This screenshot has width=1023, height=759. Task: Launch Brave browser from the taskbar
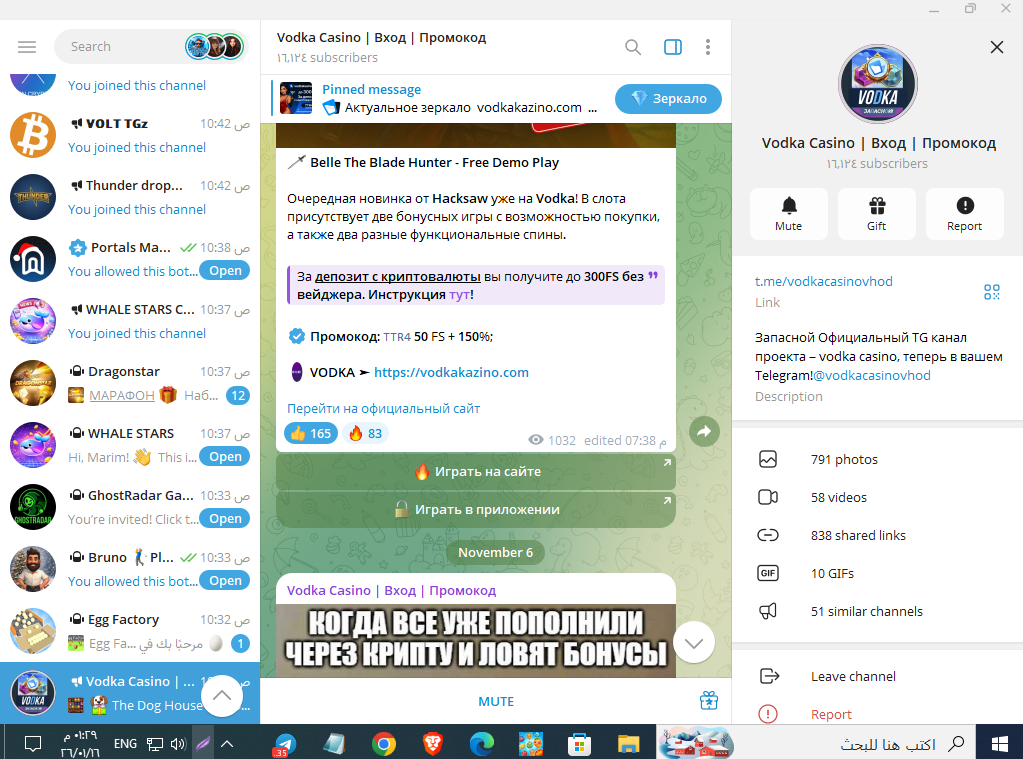(433, 743)
